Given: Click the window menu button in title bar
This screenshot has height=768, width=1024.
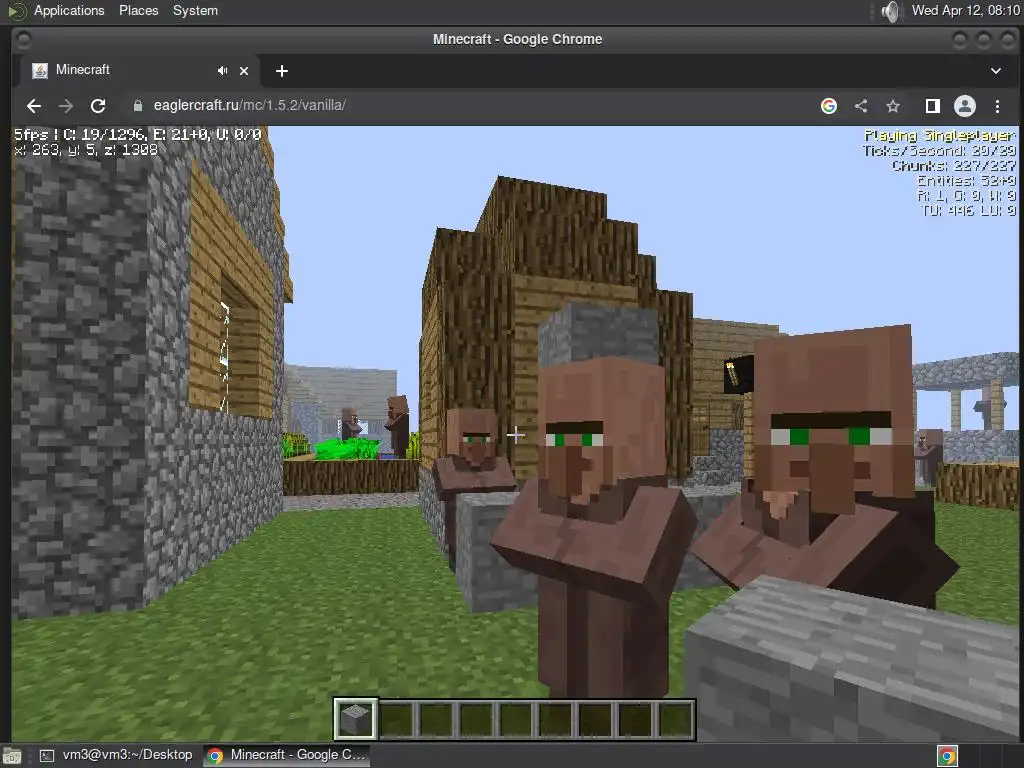Looking at the screenshot, I should pos(23,40).
